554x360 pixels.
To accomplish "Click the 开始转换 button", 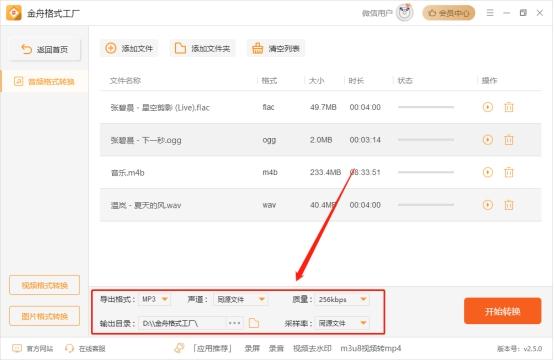I will [502, 311].
